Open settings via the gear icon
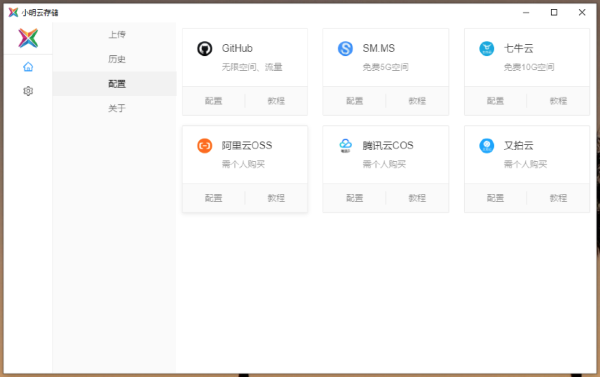The height and width of the screenshot is (377, 600). 28,91
